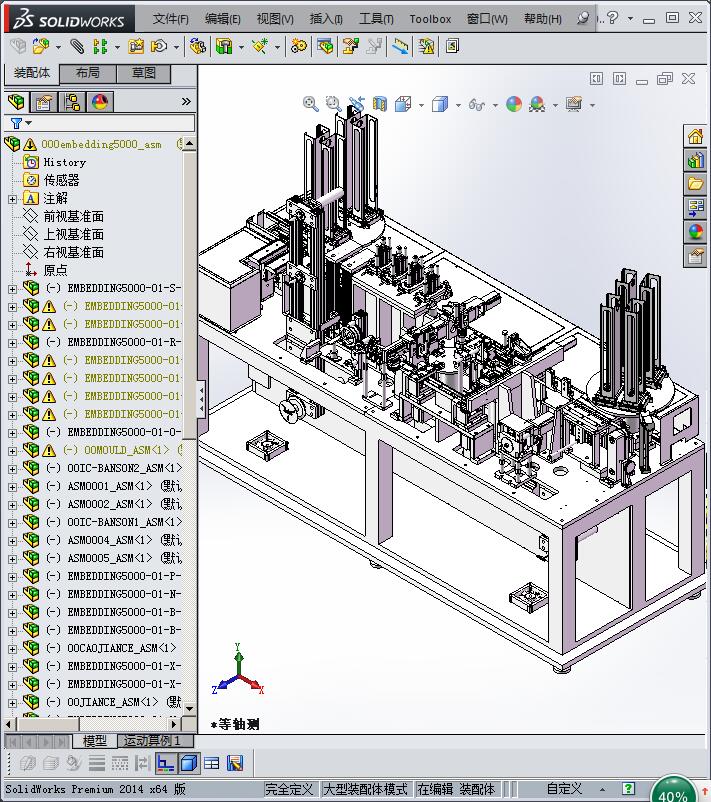Toggle the Section View tool
The image size is (711, 802).
tap(379, 104)
